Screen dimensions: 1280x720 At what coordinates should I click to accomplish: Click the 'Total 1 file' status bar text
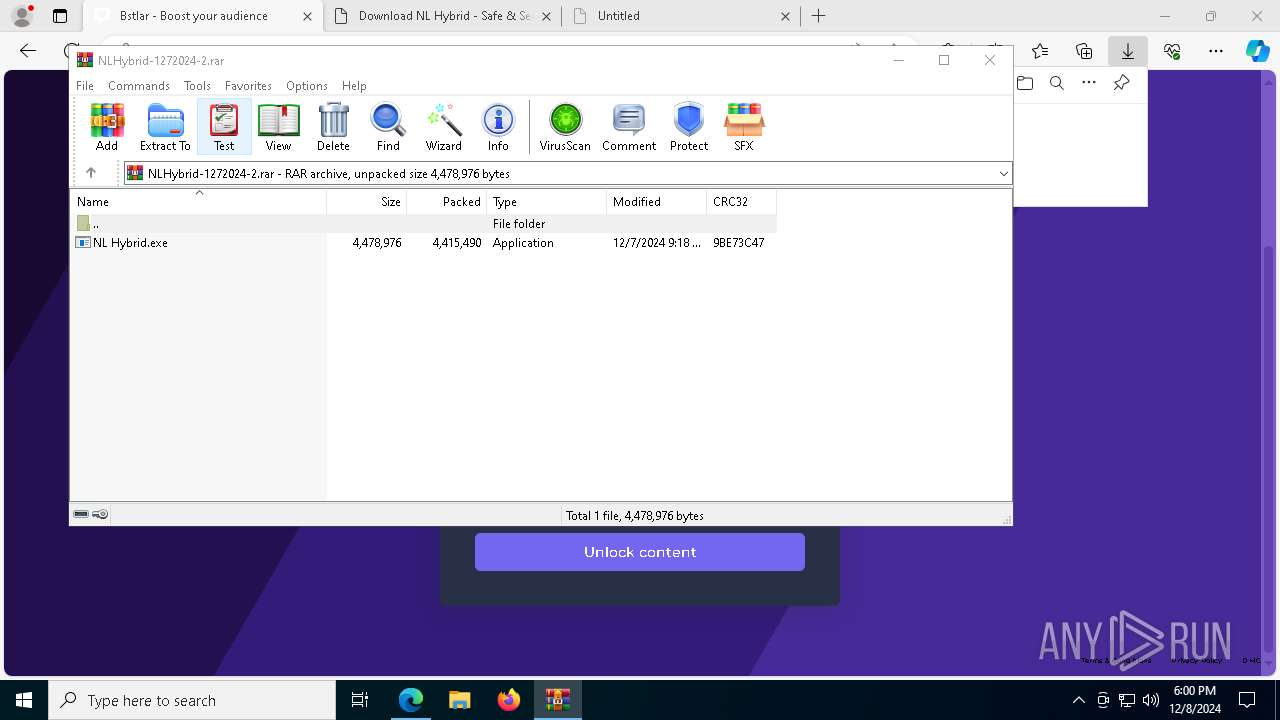(635, 516)
